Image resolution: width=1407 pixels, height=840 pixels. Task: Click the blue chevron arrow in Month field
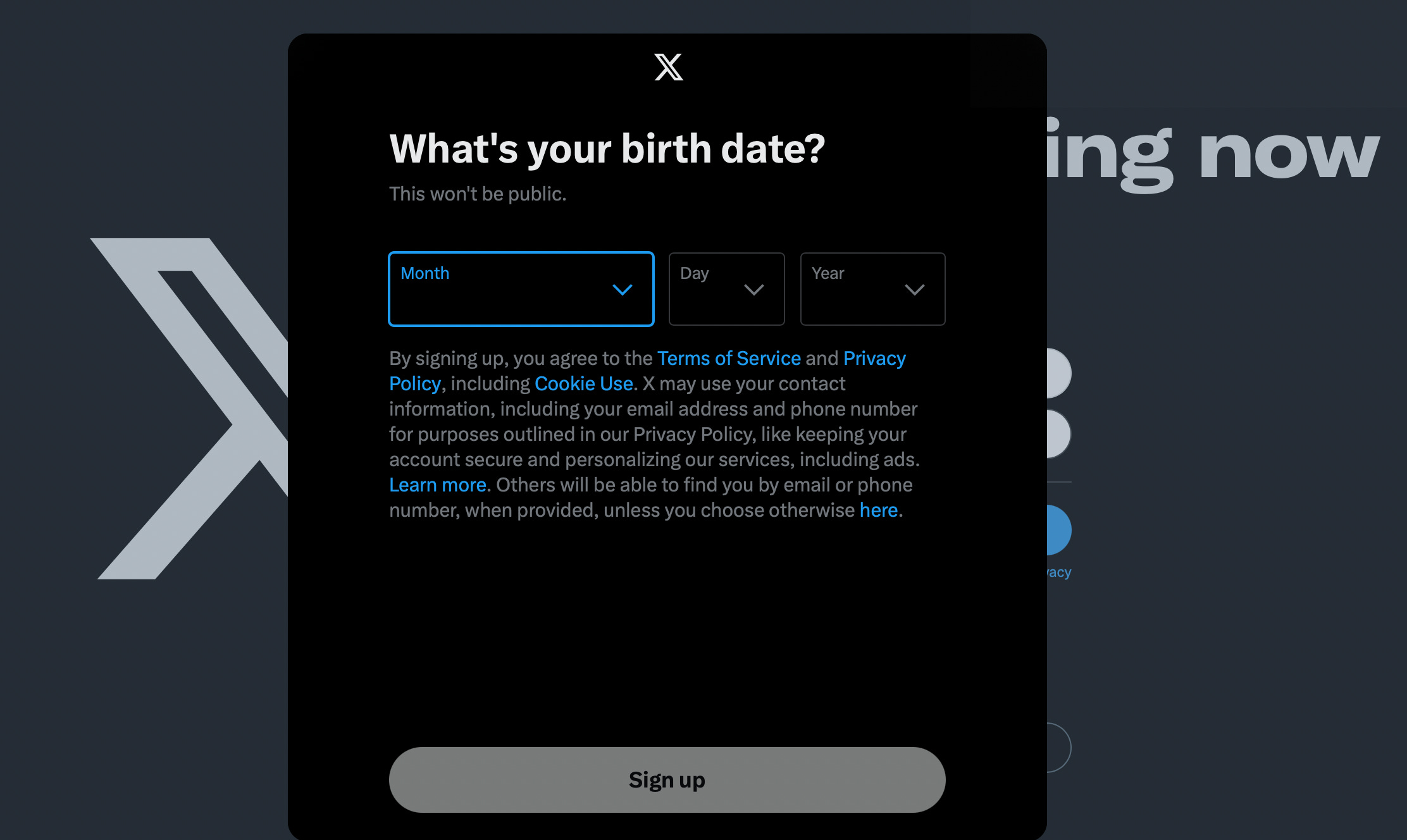point(623,290)
